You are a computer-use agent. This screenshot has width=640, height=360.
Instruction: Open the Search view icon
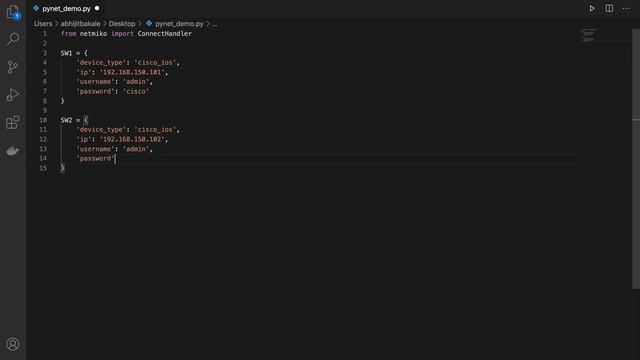tap(13, 39)
